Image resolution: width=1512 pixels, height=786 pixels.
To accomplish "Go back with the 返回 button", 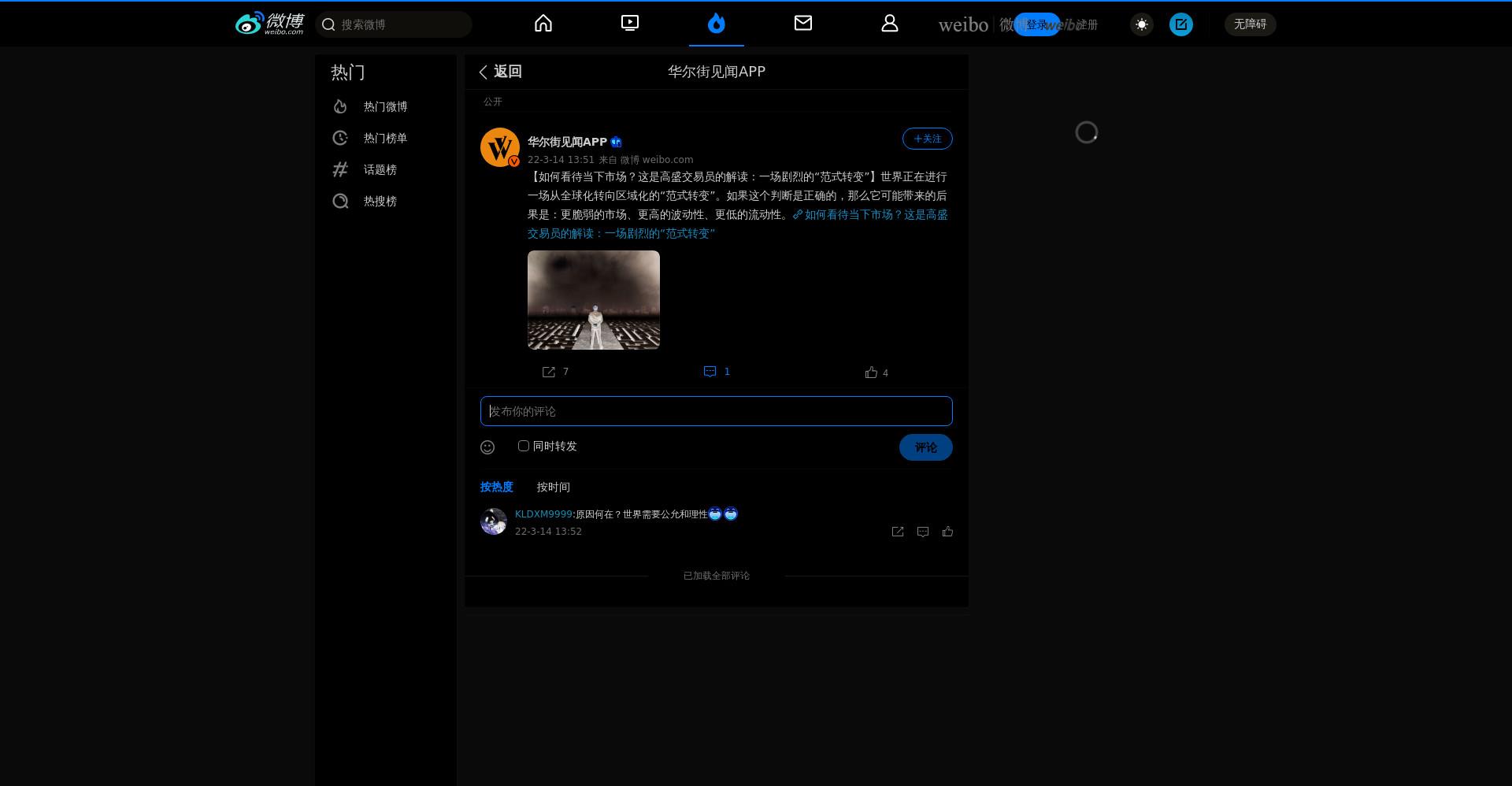I will (x=500, y=72).
